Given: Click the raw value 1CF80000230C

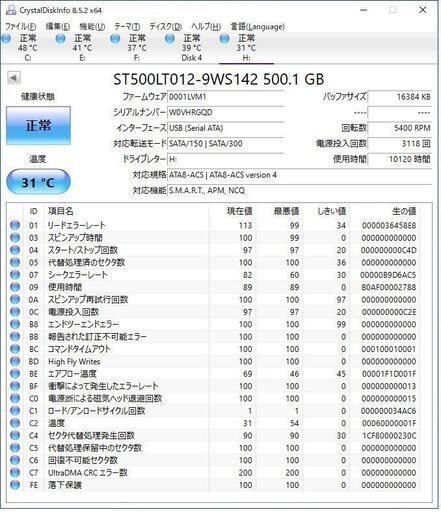Looking at the screenshot, I should pyautogui.click(x=389, y=436).
